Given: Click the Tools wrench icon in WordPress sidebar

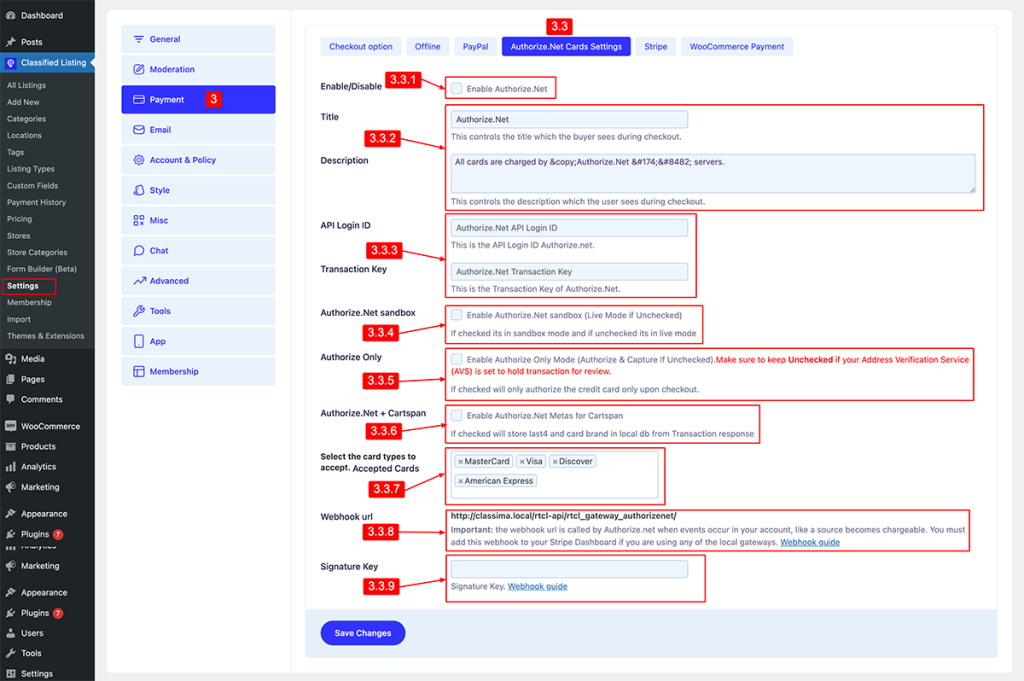Looking at the screenshot, I should click(10, 653).
